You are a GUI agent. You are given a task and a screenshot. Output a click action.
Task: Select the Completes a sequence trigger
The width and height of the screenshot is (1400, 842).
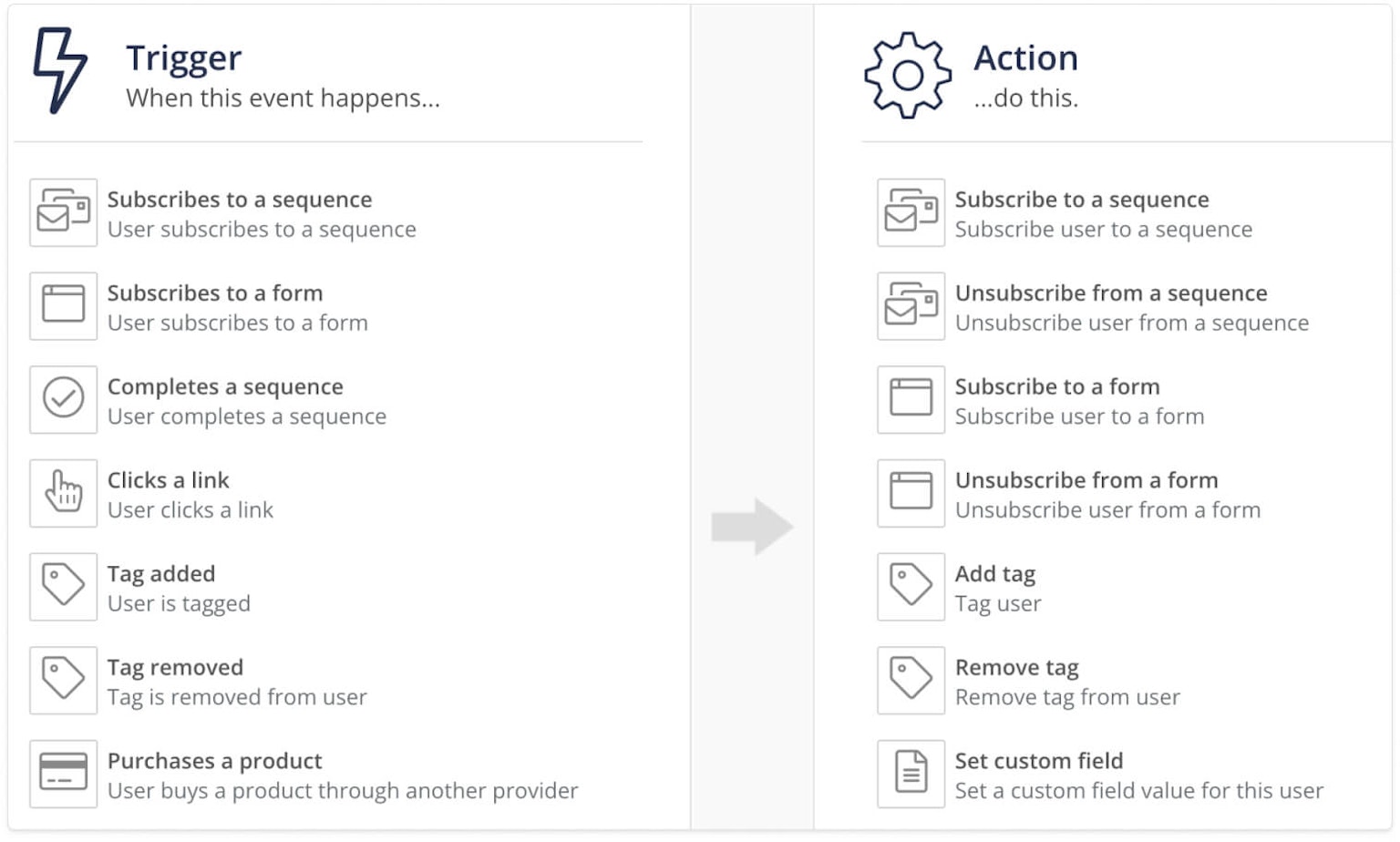point(224,386)
